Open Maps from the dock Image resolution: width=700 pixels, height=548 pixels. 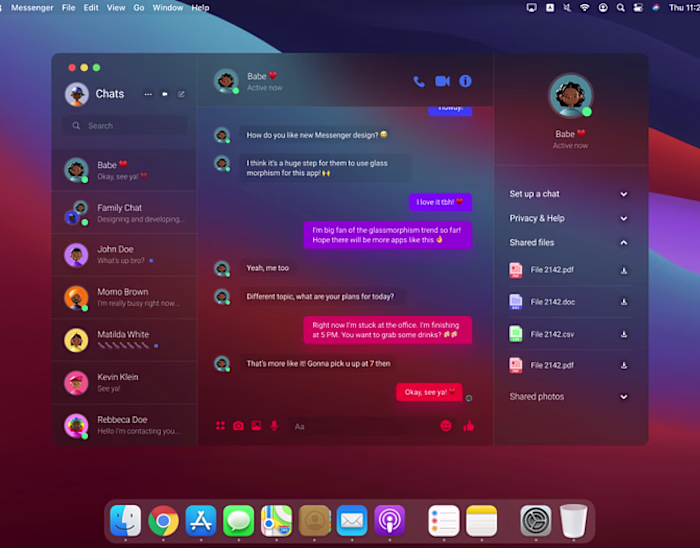tap(276, 520)
